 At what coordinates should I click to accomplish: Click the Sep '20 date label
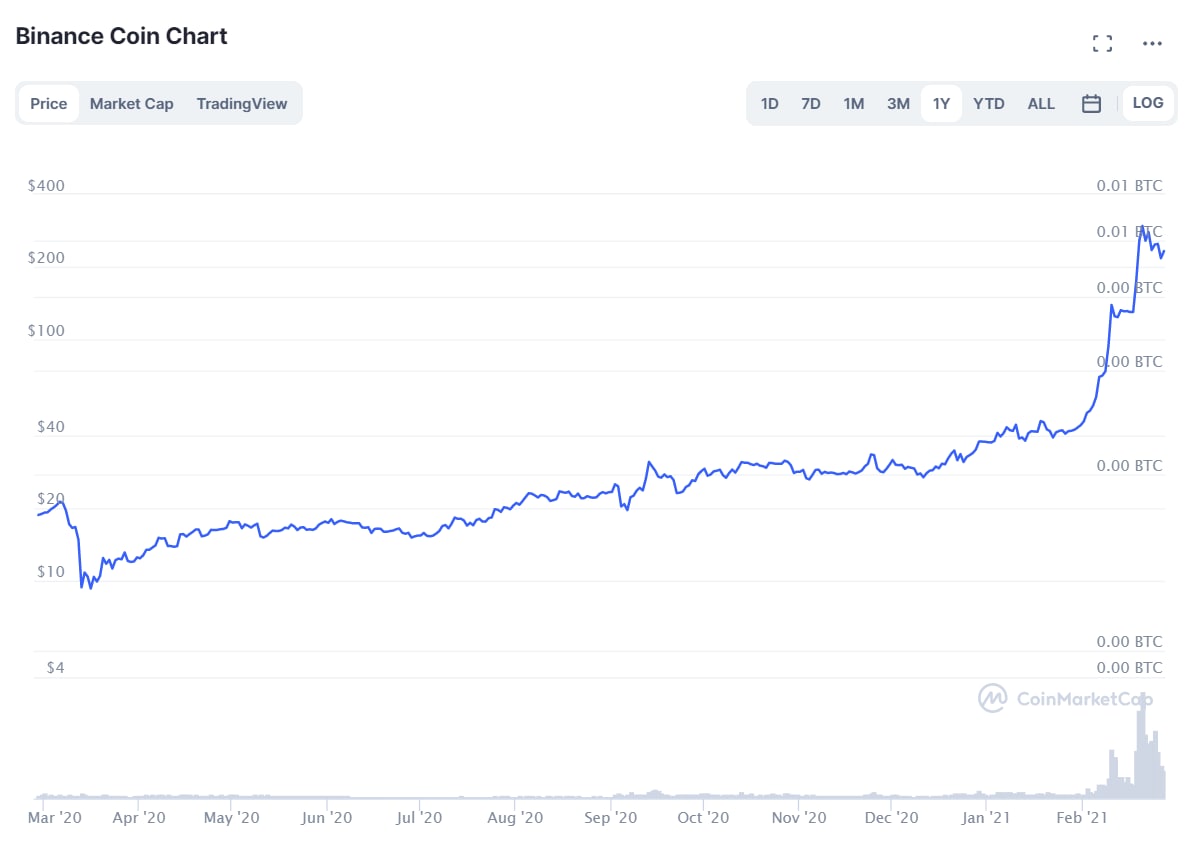pos(610,817)
